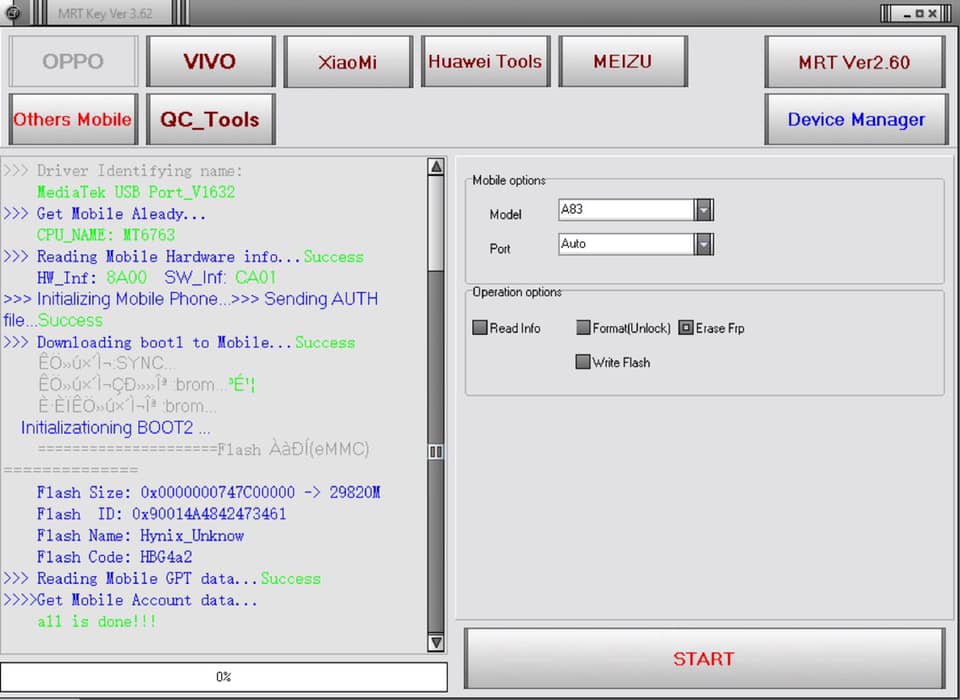Switch to the XiaoMi section
This screenshot has width=960, height=700.
[x=348, y=61]
